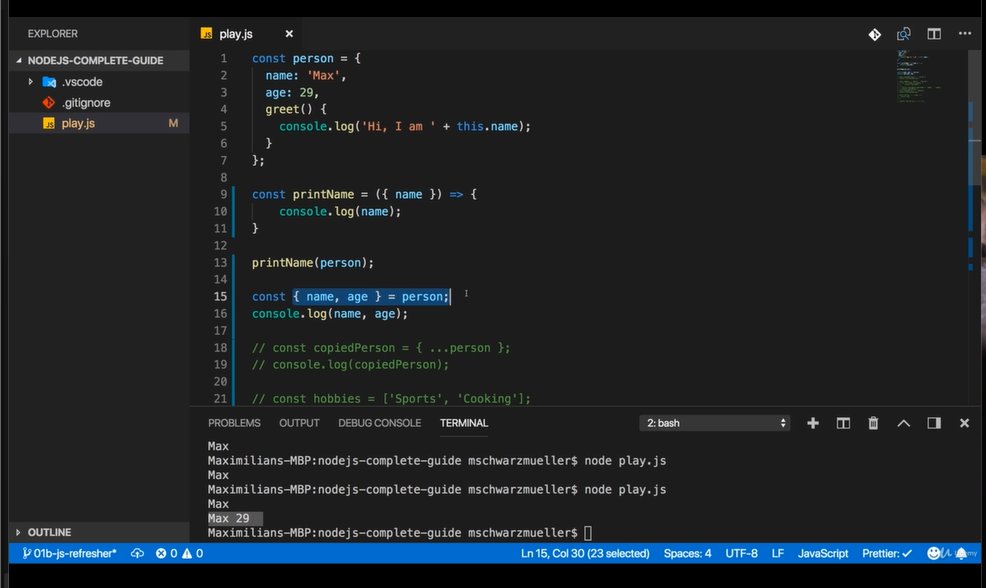986x588 pixels.
Task: Click 'console.log(name, age);' on line 16
Action: click(330, 314)
